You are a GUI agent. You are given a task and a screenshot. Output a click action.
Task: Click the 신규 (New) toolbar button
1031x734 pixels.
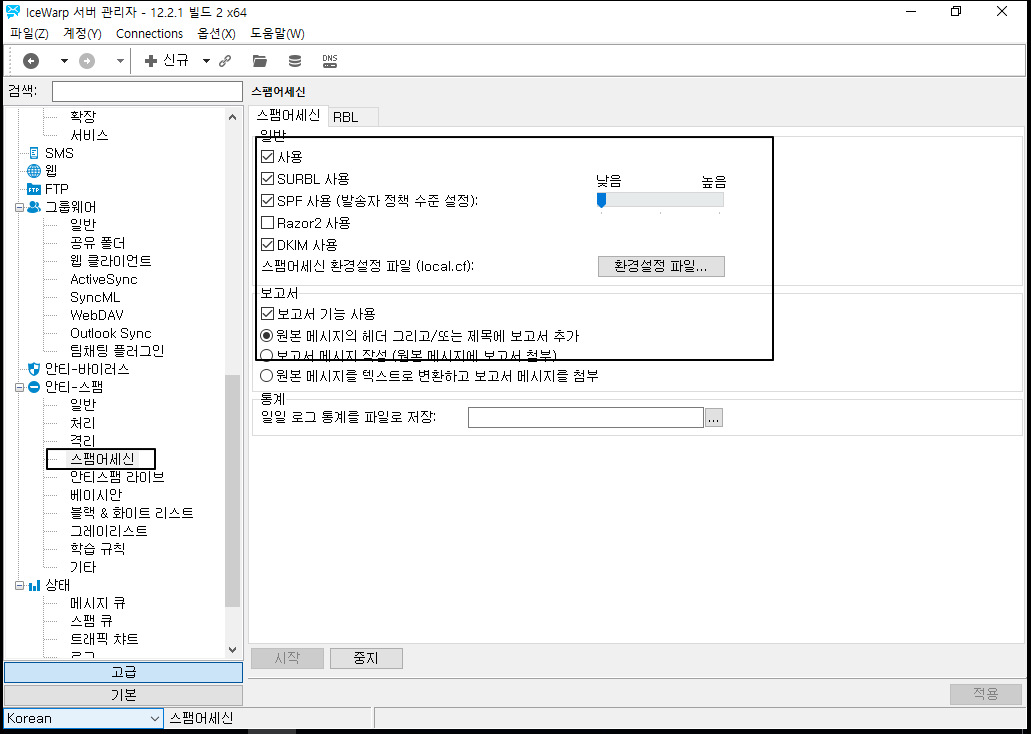(x=167, y=61)
